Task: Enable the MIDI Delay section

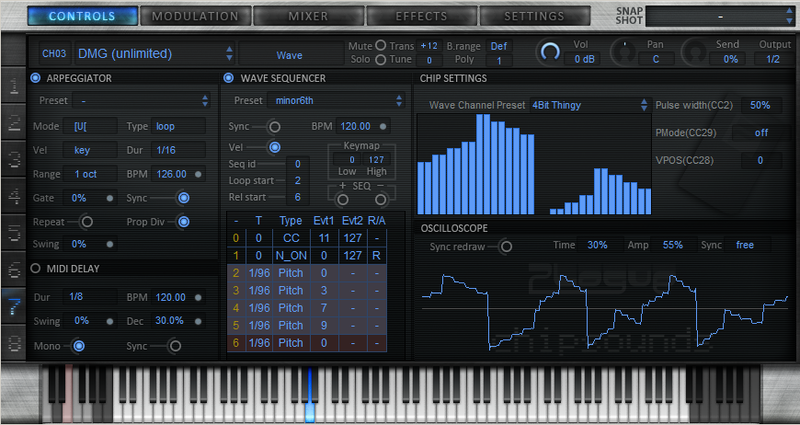Action: pyautogui.click(x=36, y=267)
